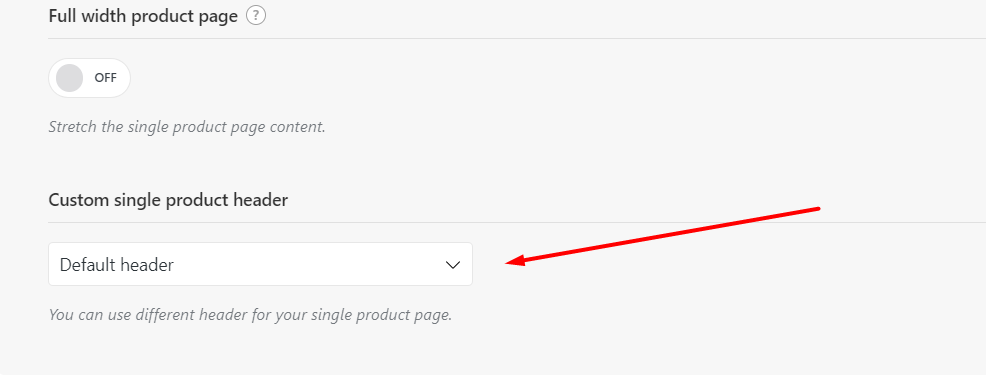
Task: Enable full width layout with the OFF toggle
Action: [89, 78]
